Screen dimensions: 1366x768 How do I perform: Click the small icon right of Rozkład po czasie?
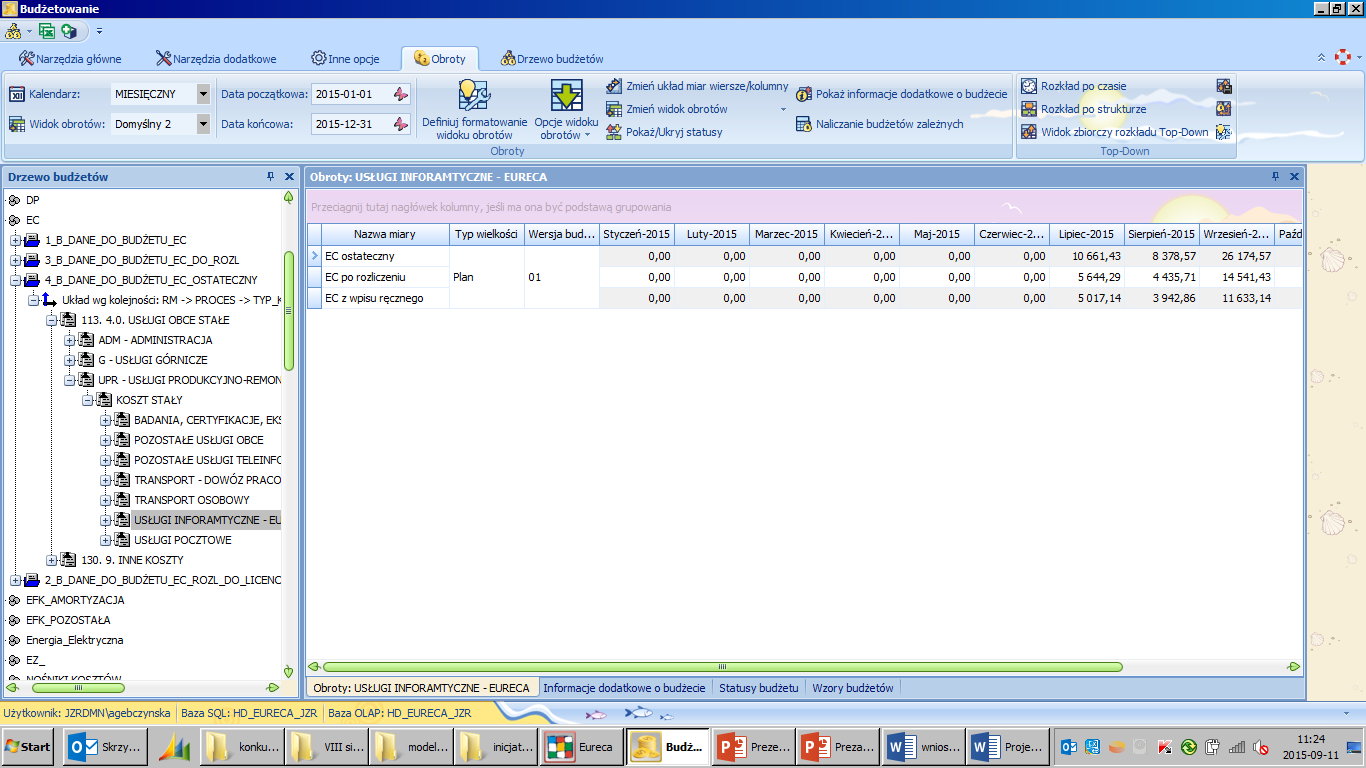(1223, 86)
